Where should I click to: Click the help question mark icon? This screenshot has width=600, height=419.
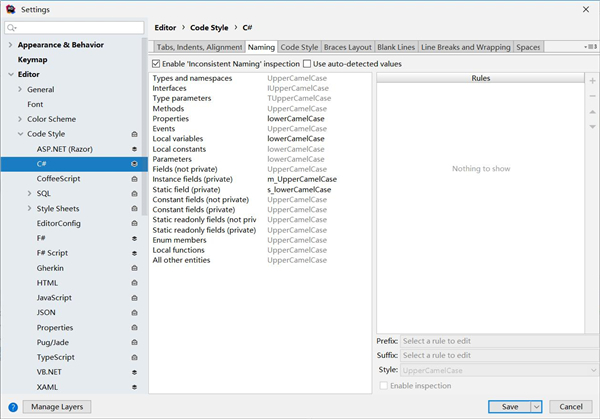click(x=13, y=407)
